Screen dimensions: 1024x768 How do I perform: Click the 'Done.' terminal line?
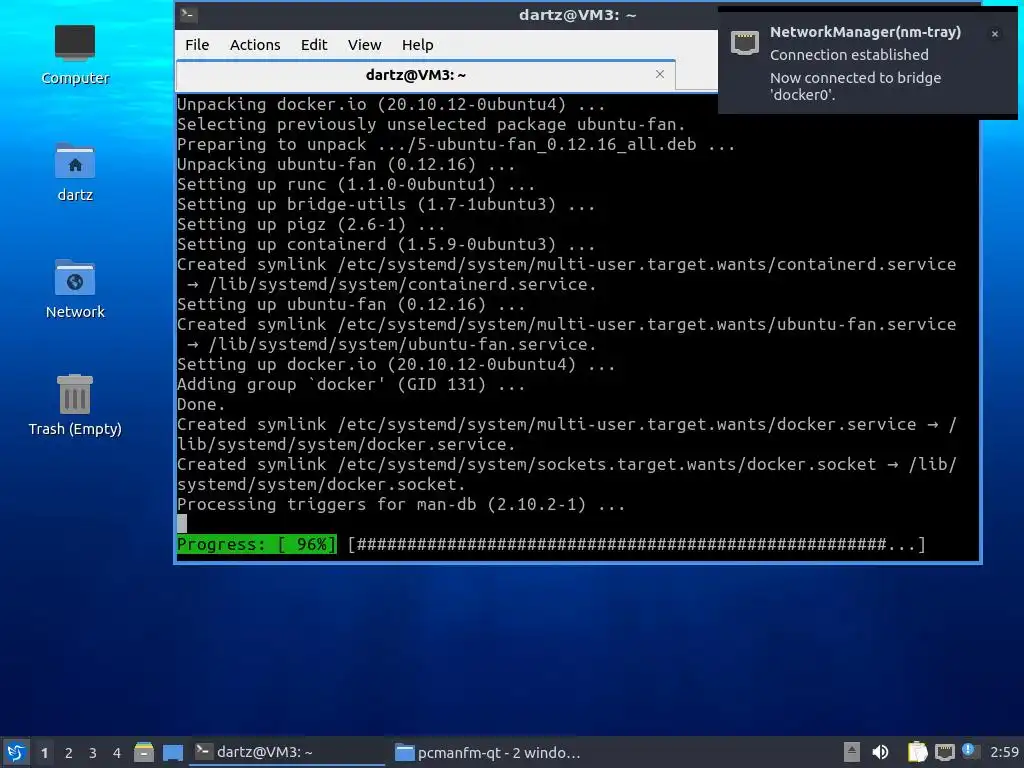point(201,404)
